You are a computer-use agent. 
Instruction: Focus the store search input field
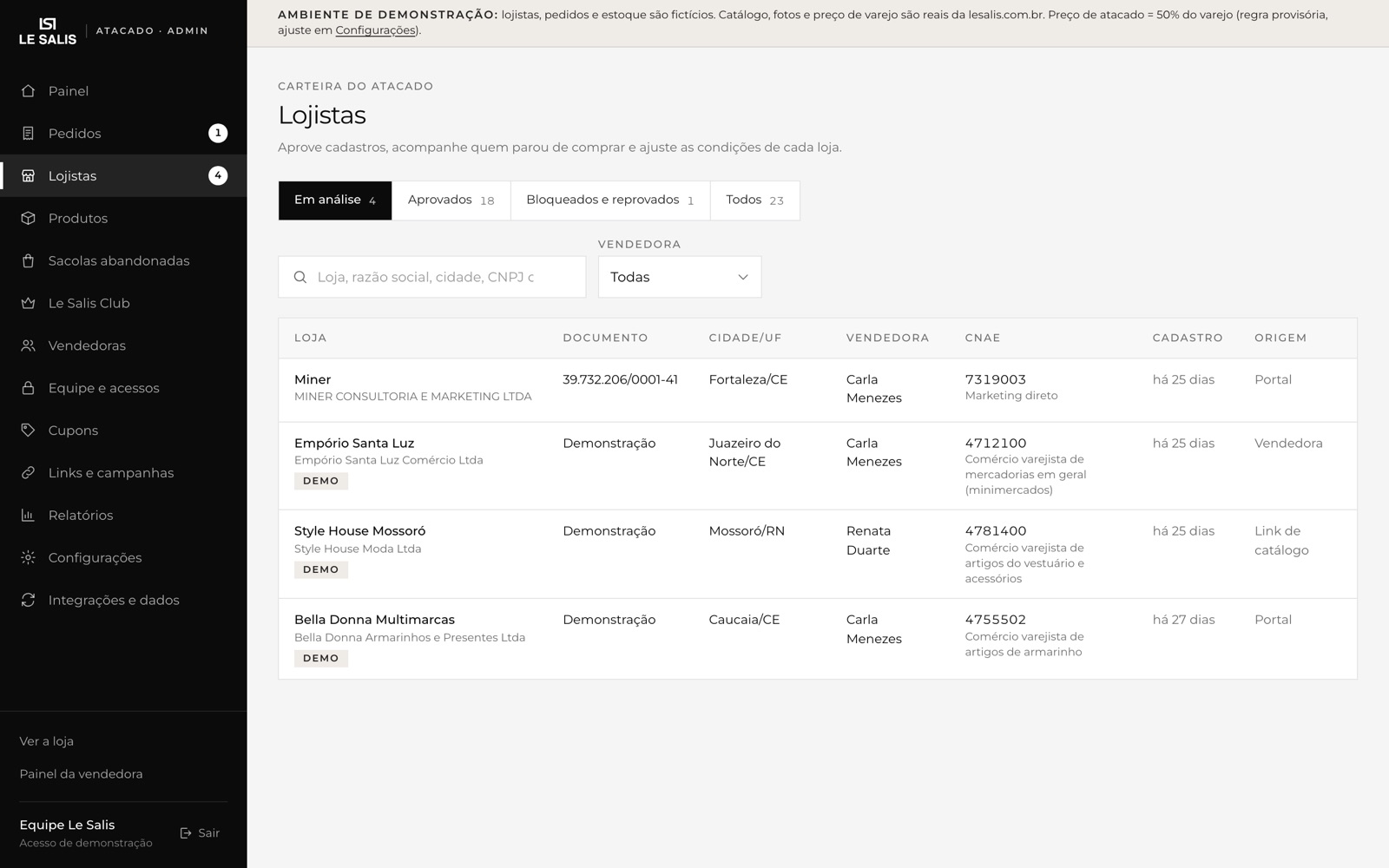pyautogui.click(x=432, y=277)
